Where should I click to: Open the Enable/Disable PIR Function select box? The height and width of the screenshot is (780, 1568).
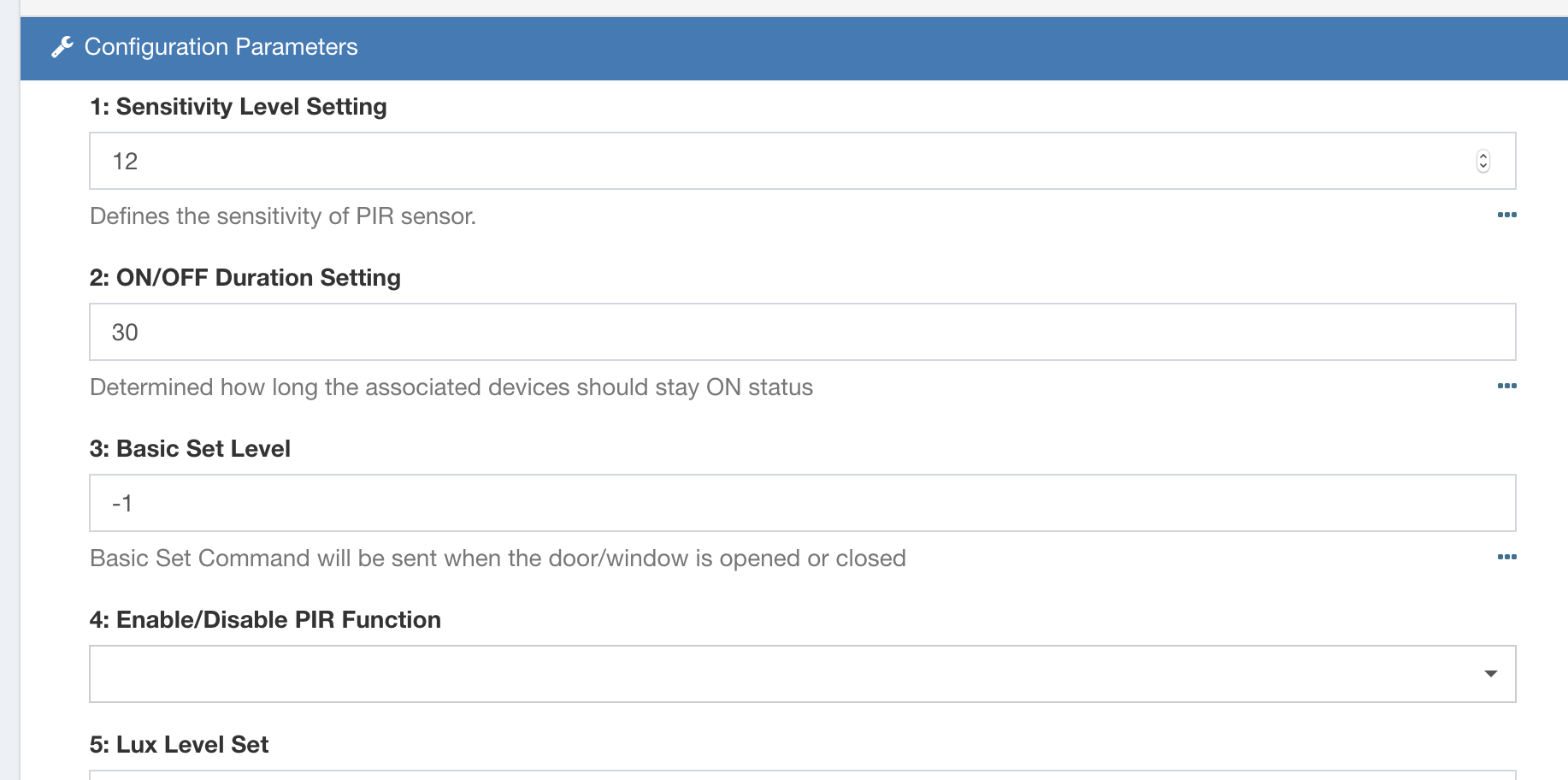click(769, 674)
